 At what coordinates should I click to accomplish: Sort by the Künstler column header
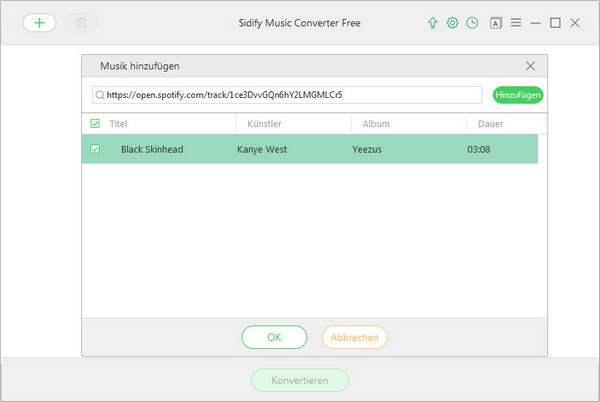tap(264, 124)
